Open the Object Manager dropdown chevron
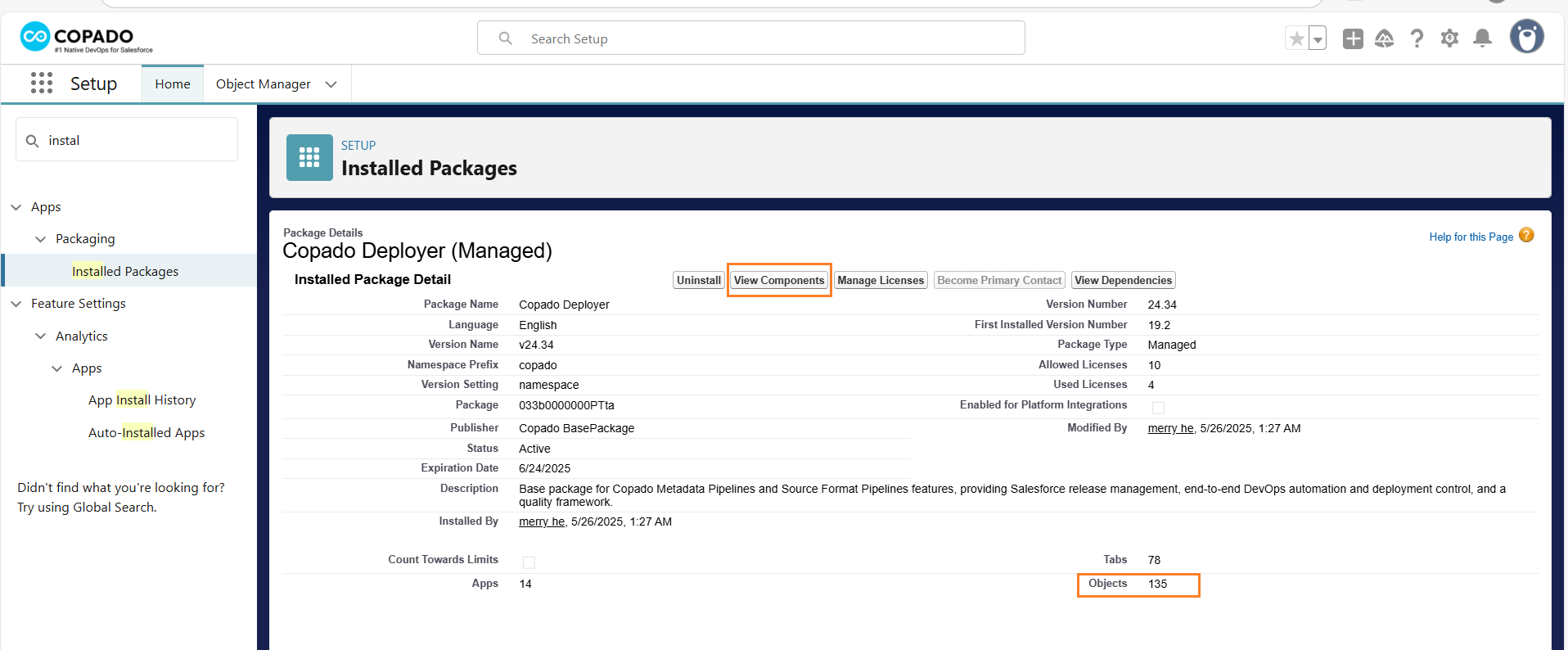Viewport: 1568px width, 650px height. click(331, 84)
